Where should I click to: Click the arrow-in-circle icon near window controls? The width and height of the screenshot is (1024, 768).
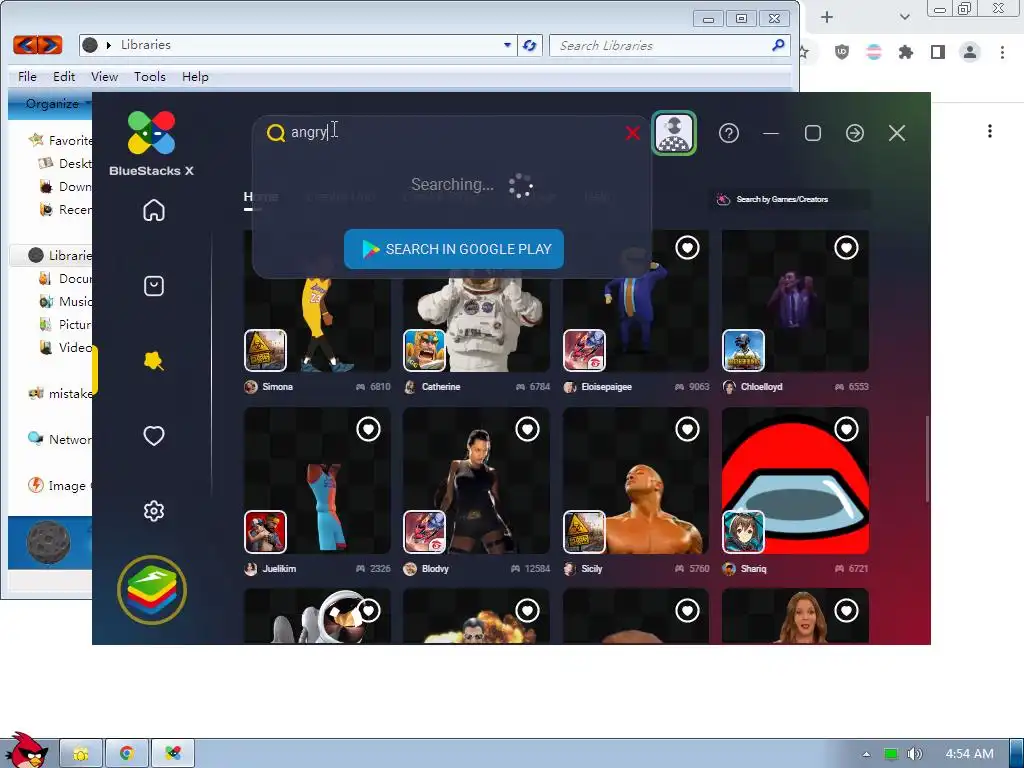tap(855, 133)
